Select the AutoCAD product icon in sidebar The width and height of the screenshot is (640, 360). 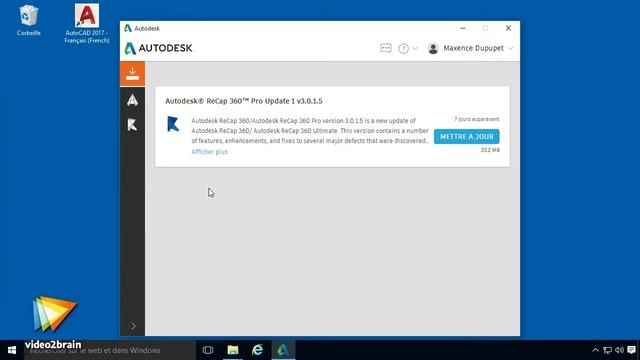132,100
